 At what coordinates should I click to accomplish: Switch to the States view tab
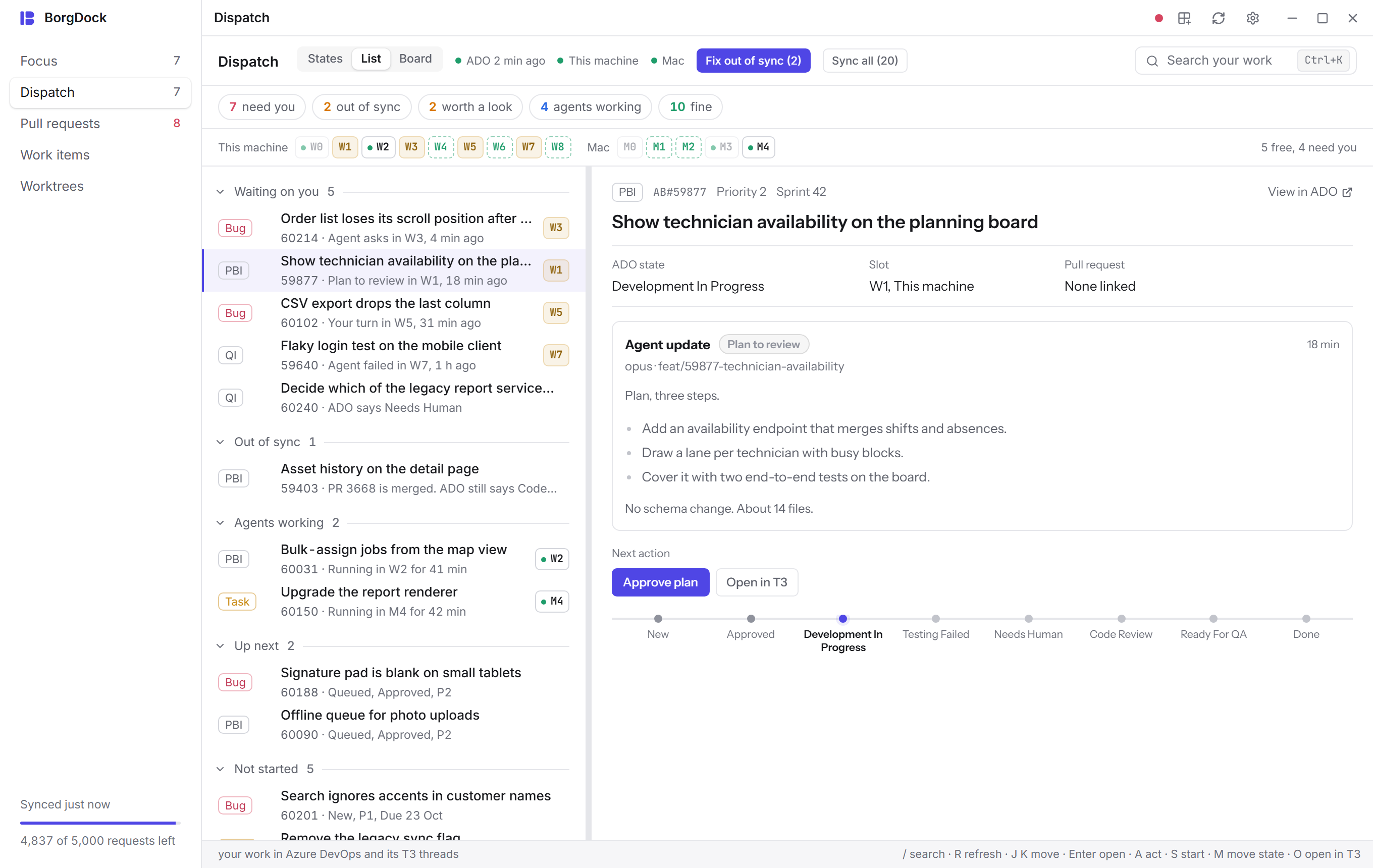click(x=325, y=59)
